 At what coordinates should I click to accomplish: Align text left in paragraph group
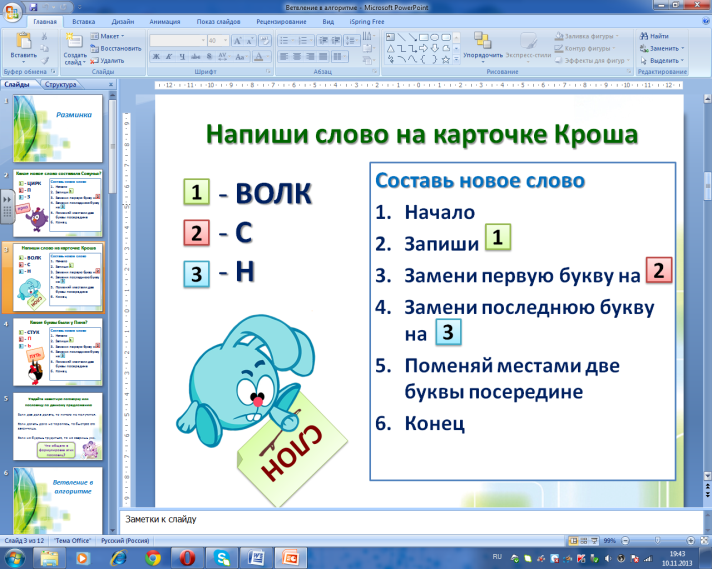[x=284, y=57]
